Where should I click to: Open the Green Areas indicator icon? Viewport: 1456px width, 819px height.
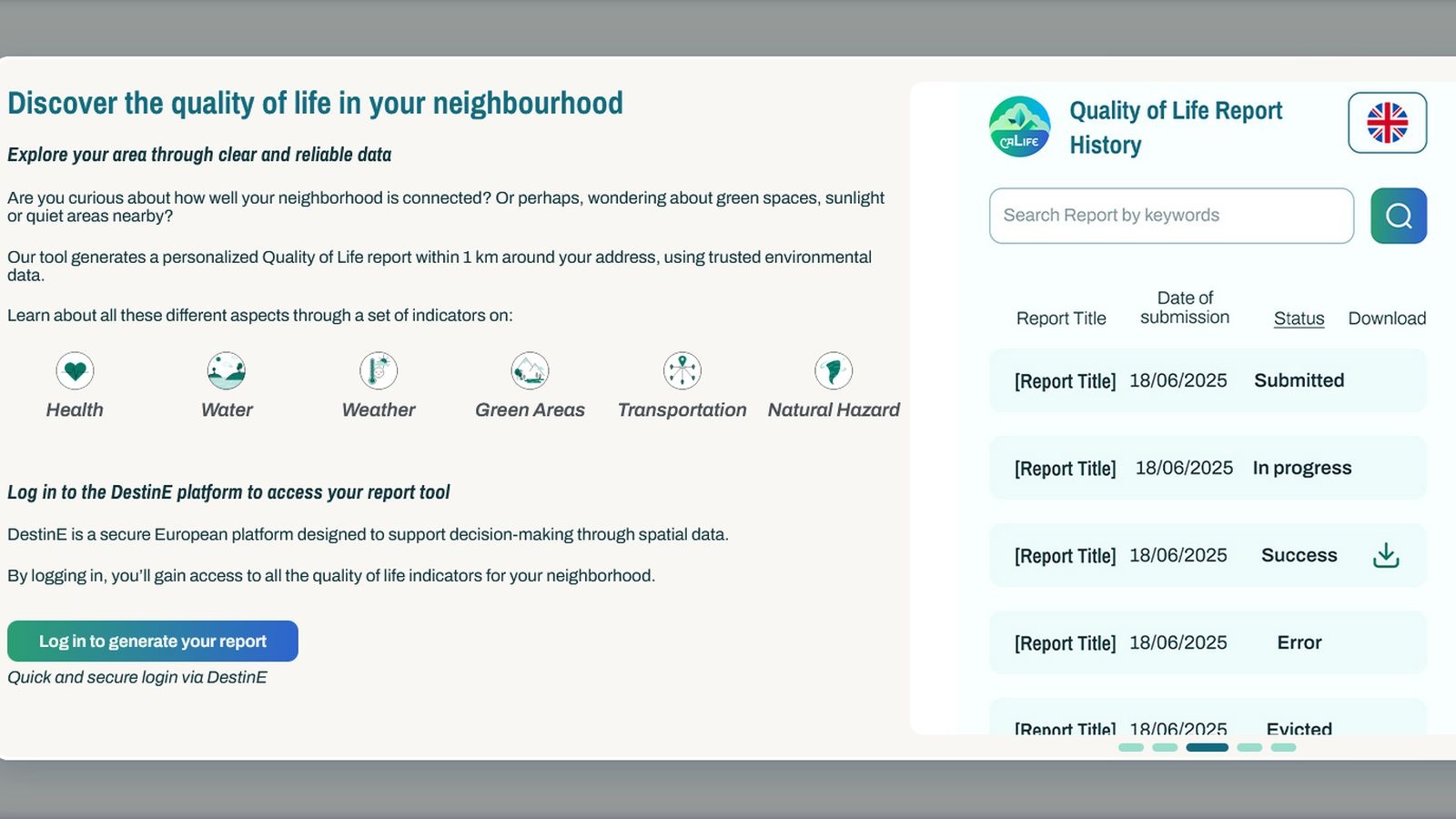530,371
